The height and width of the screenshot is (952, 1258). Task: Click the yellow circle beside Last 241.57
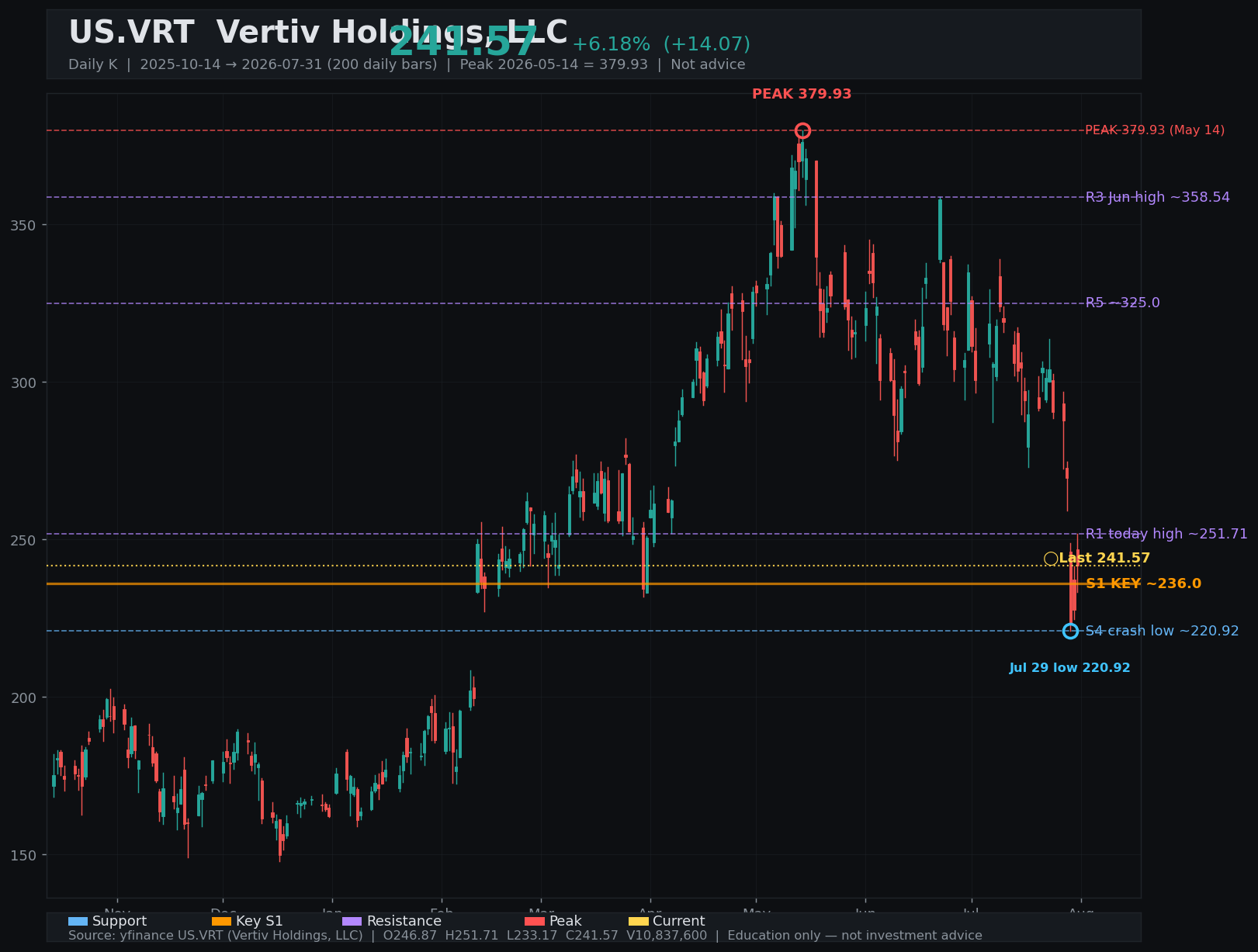1051,559
